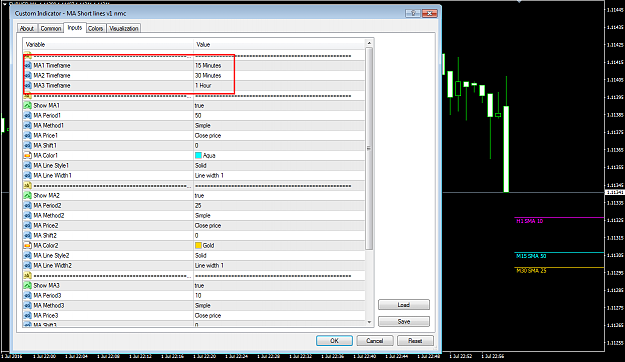Select the Inputs tab
Image resolution: width=625 pixels, height=362 pixels.
coord(75,28)
